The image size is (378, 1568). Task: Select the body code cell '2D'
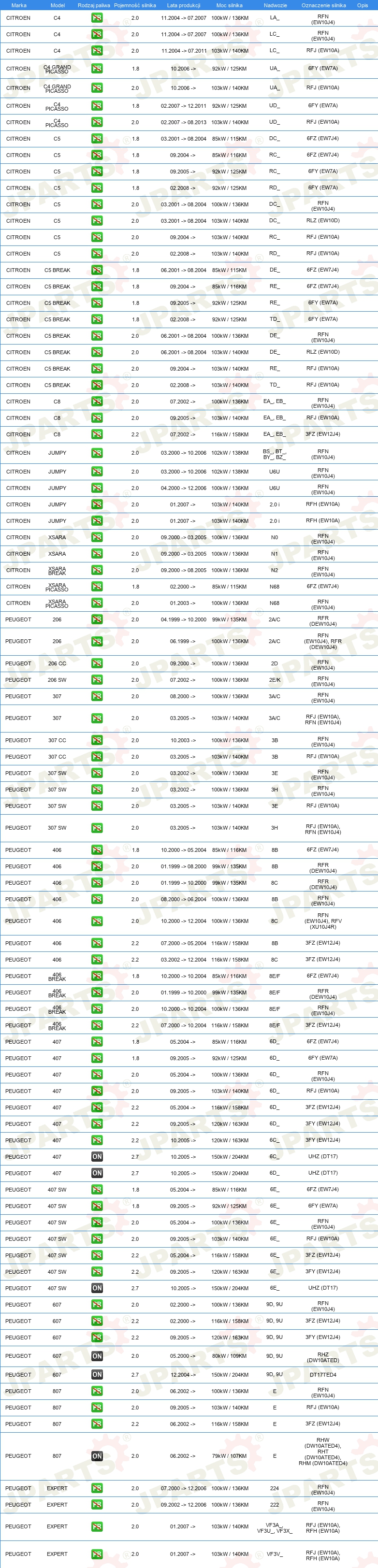(x=275, y=663)
